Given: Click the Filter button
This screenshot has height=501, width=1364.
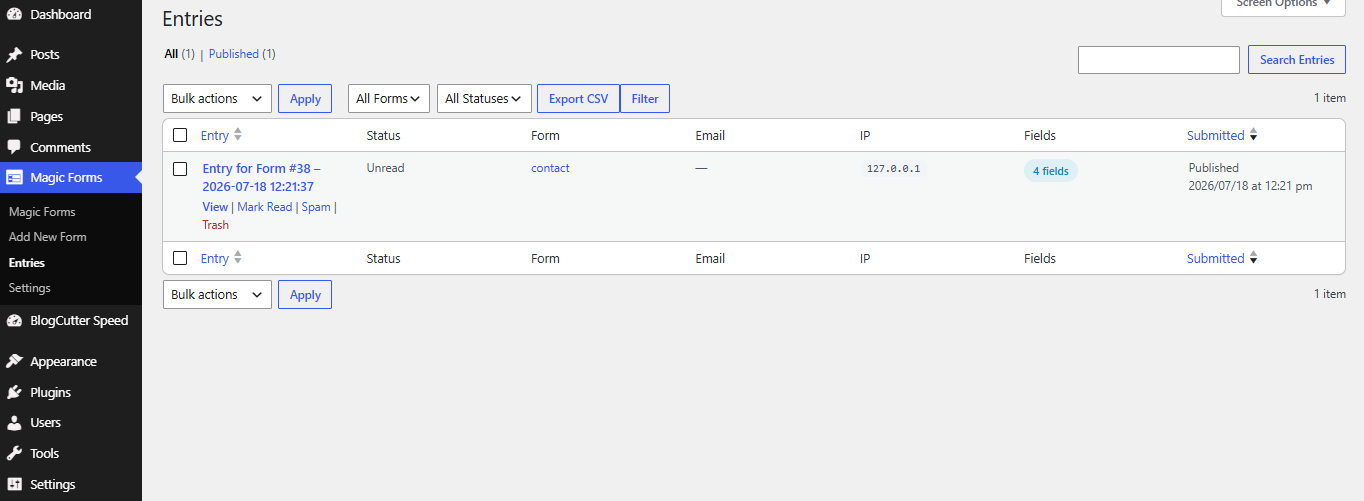Looking at the screenshot, I should pyautogui.click(x=645, y=98).
